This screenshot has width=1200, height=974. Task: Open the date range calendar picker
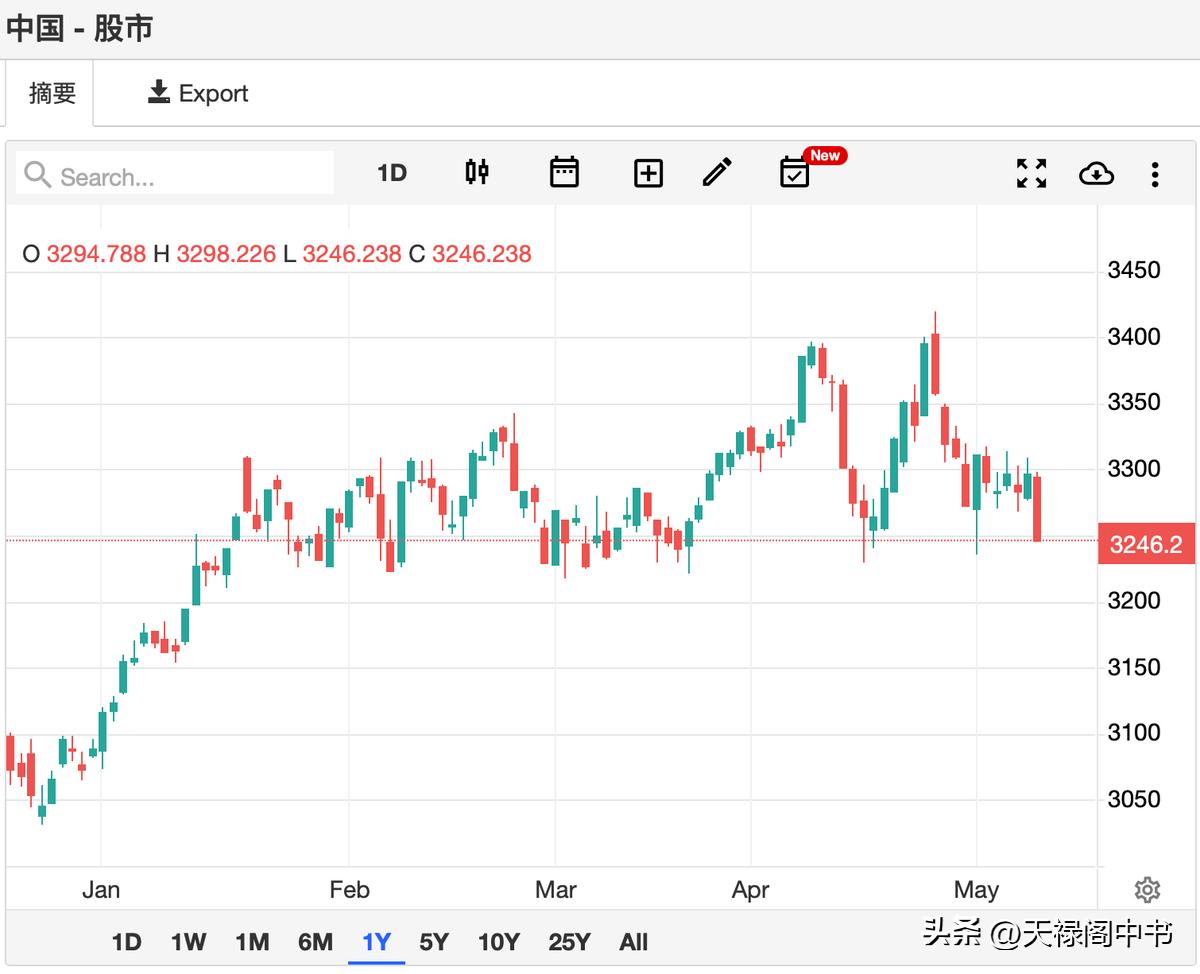point(564,173)
